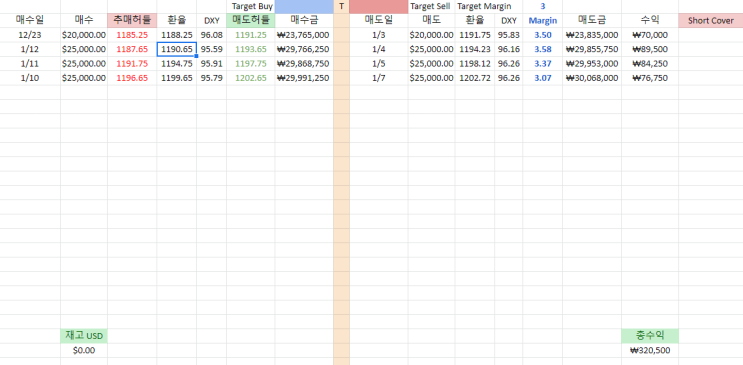Click the empty red cell left of Target Sell
743x365 pixels.
click(x=379, y=7)
